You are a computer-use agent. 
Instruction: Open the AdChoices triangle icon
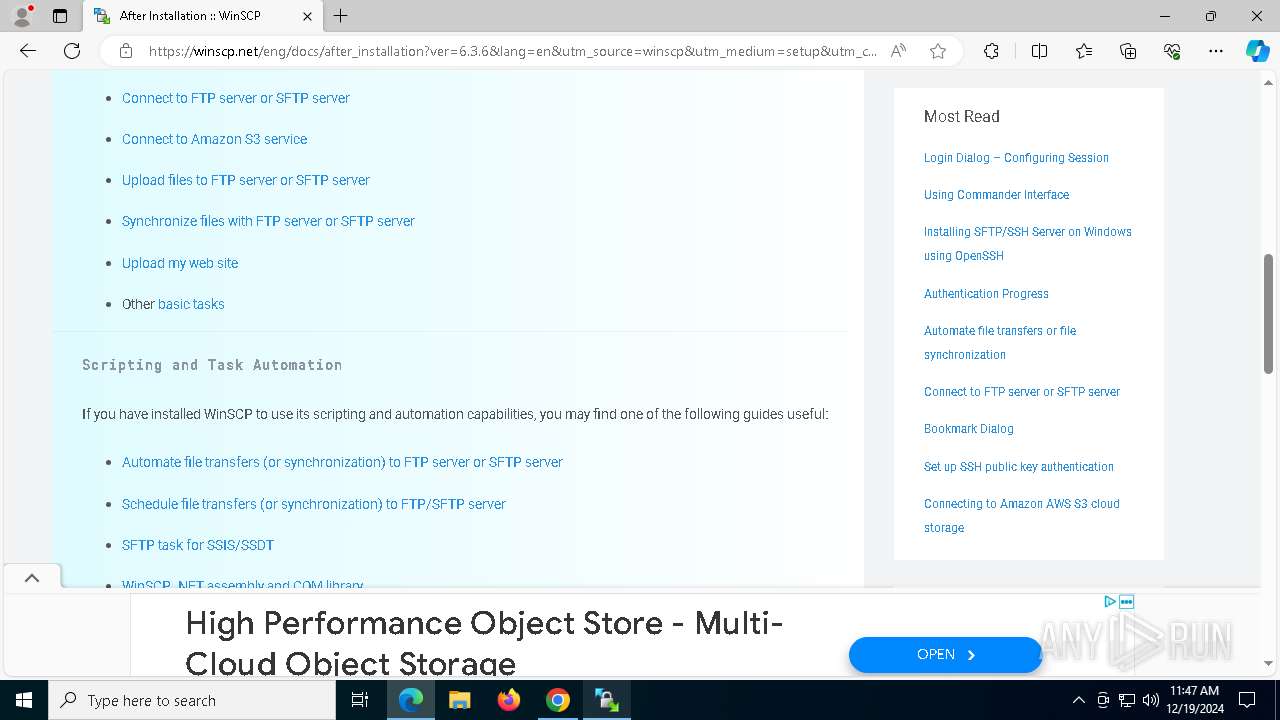(x=1110, y=602)
